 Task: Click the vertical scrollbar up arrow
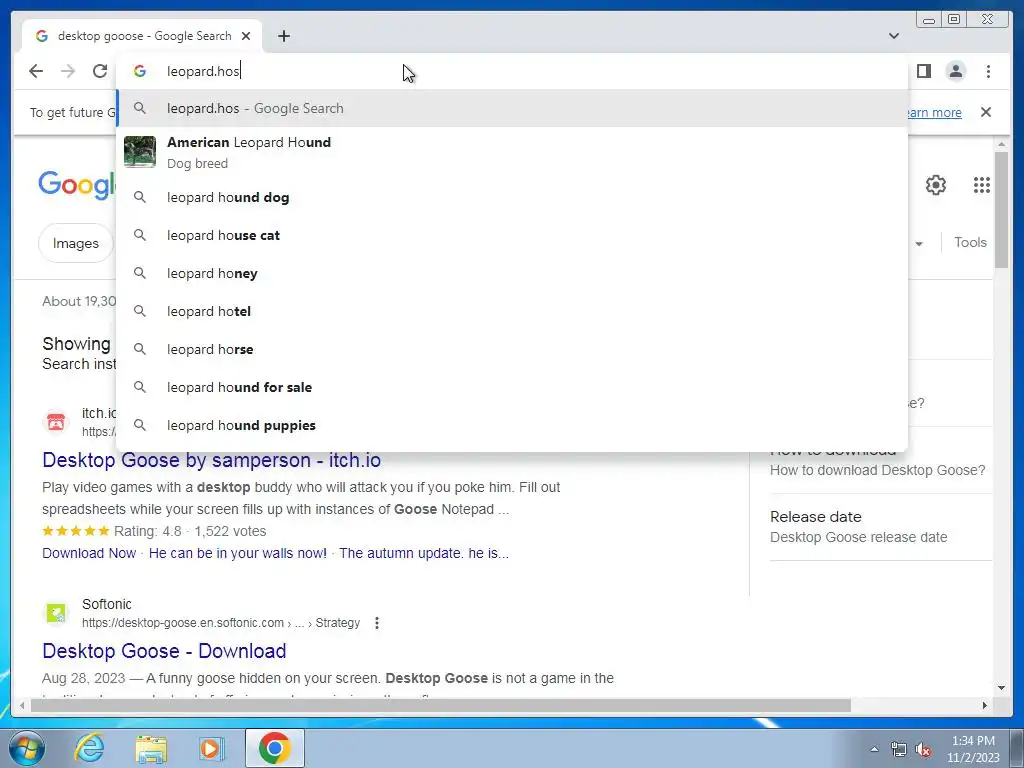[1002, 144]
